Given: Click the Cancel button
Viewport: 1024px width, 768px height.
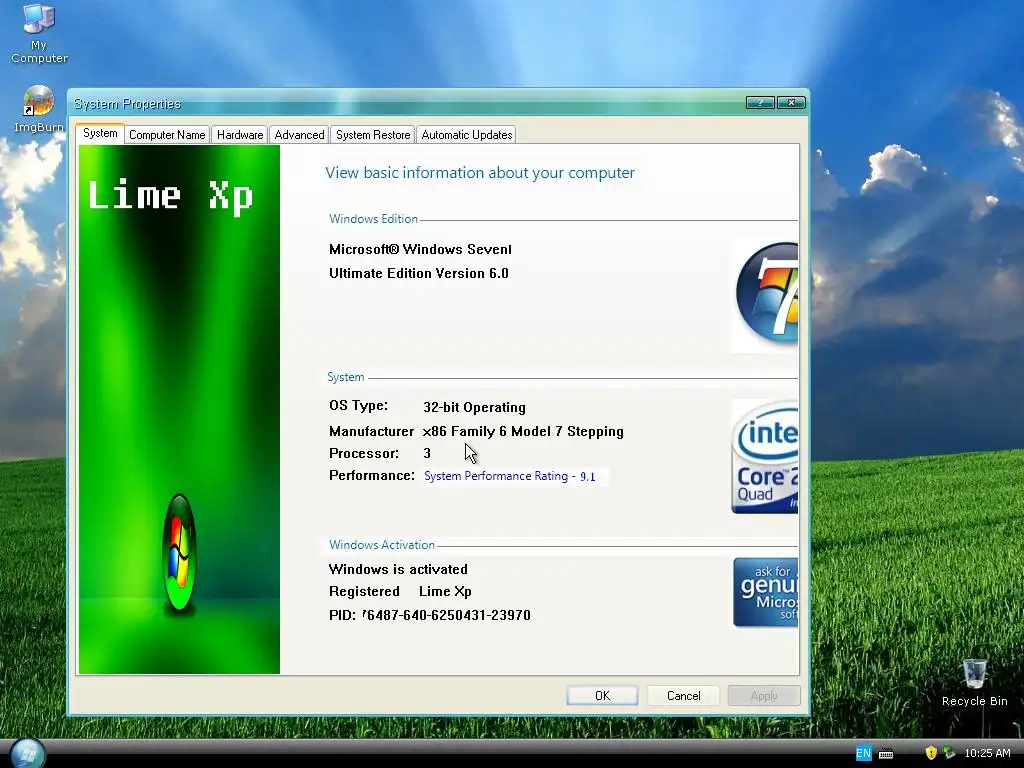Looking at the screenshot, I should [683, 696].
